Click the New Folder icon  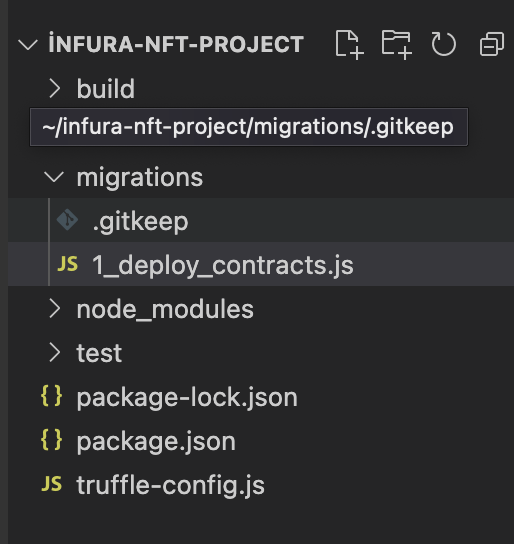point(397,45)
